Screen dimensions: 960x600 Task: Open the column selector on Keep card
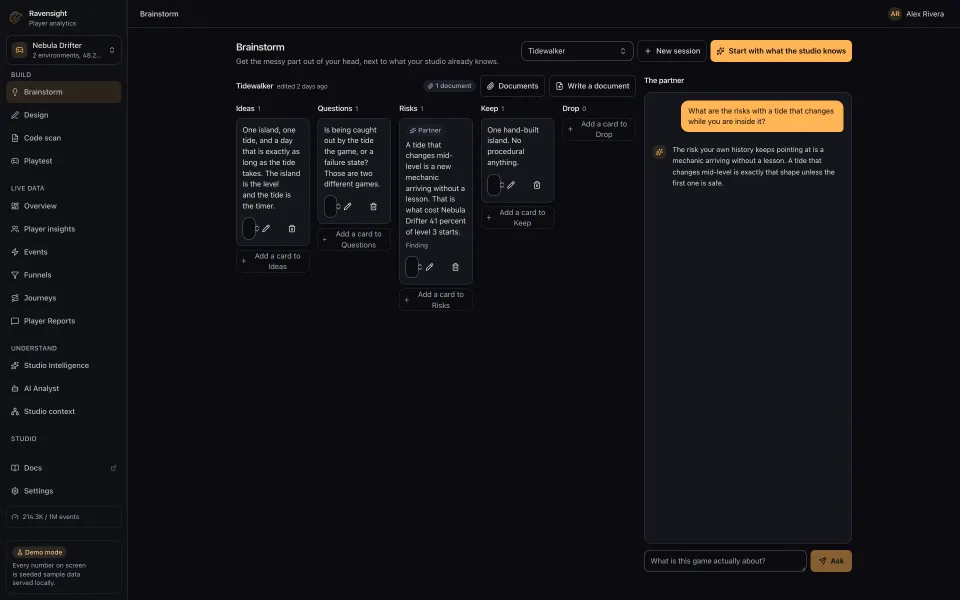pos(495,185)
